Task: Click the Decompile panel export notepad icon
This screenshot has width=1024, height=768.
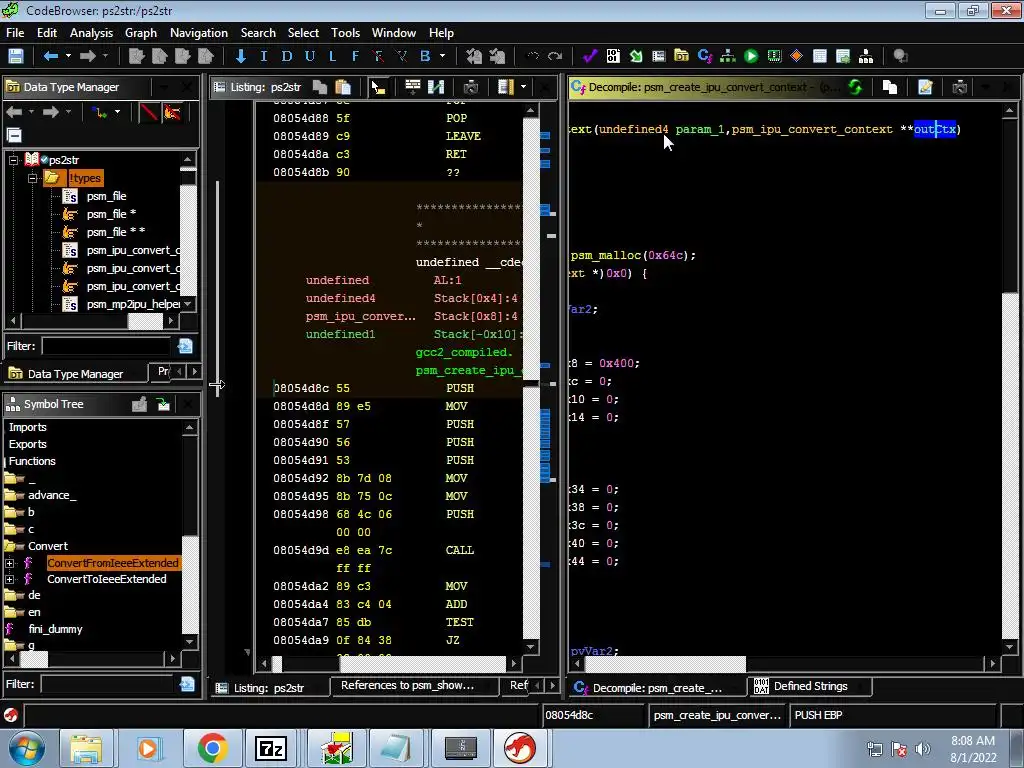Action: coord(925,87)
